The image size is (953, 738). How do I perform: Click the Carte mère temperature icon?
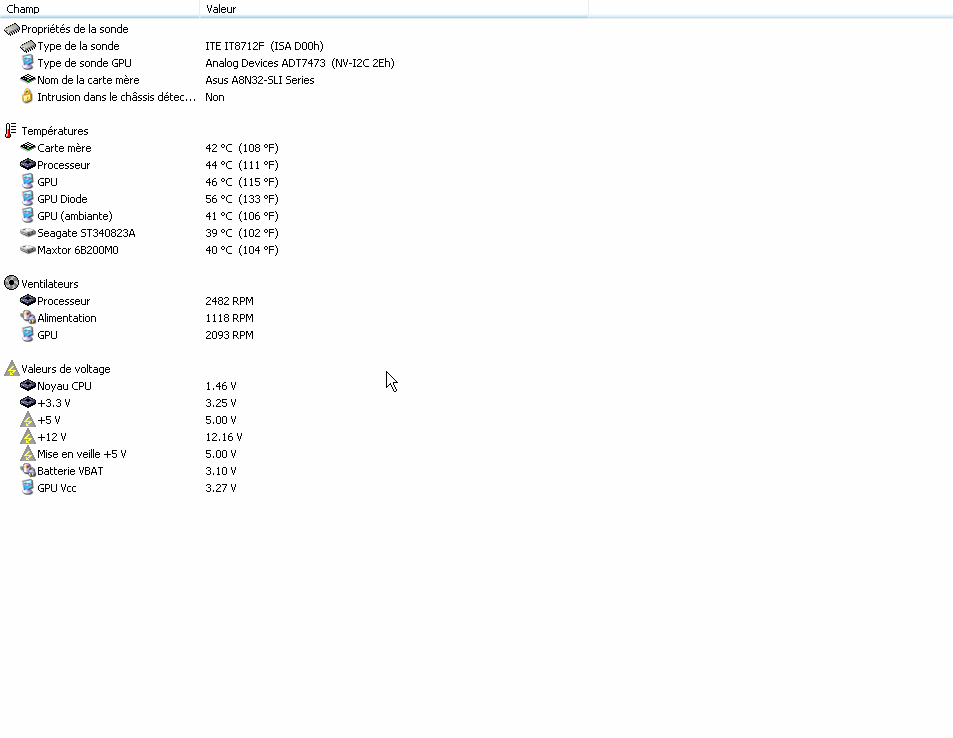tap(28, 147)
